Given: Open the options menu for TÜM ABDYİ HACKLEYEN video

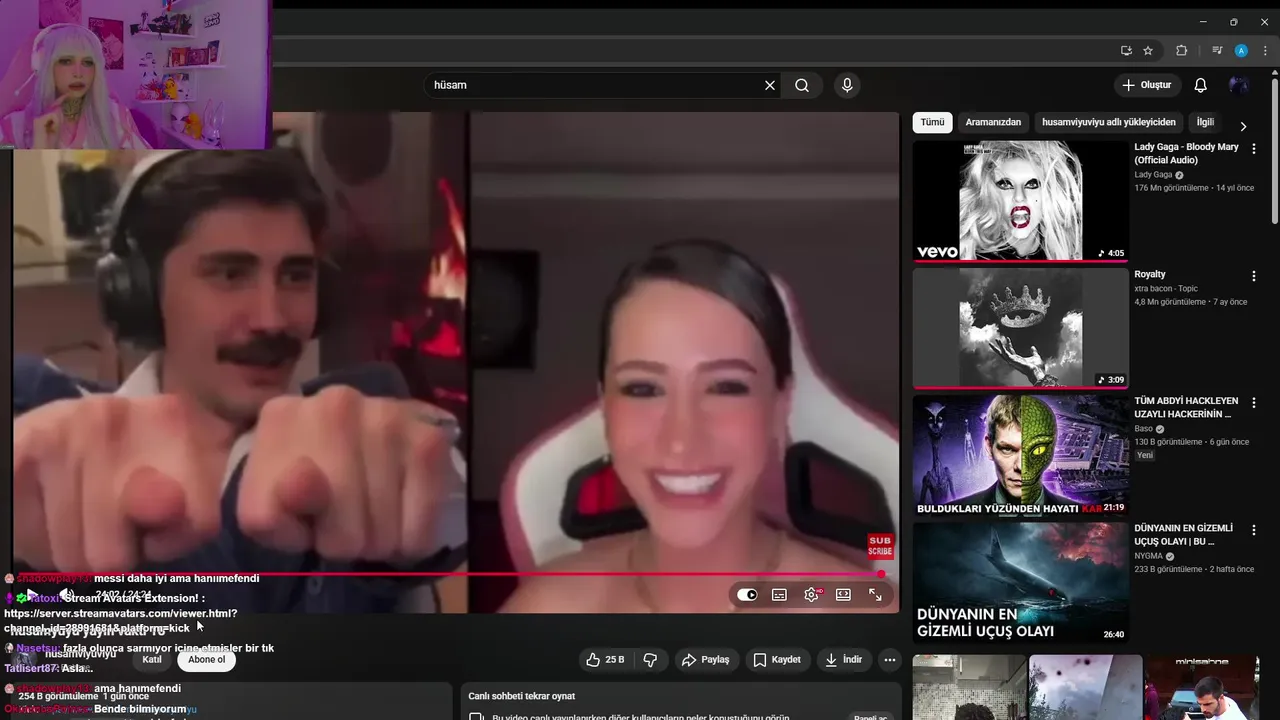Looking at the screenshot, I should coord(1254,403).
